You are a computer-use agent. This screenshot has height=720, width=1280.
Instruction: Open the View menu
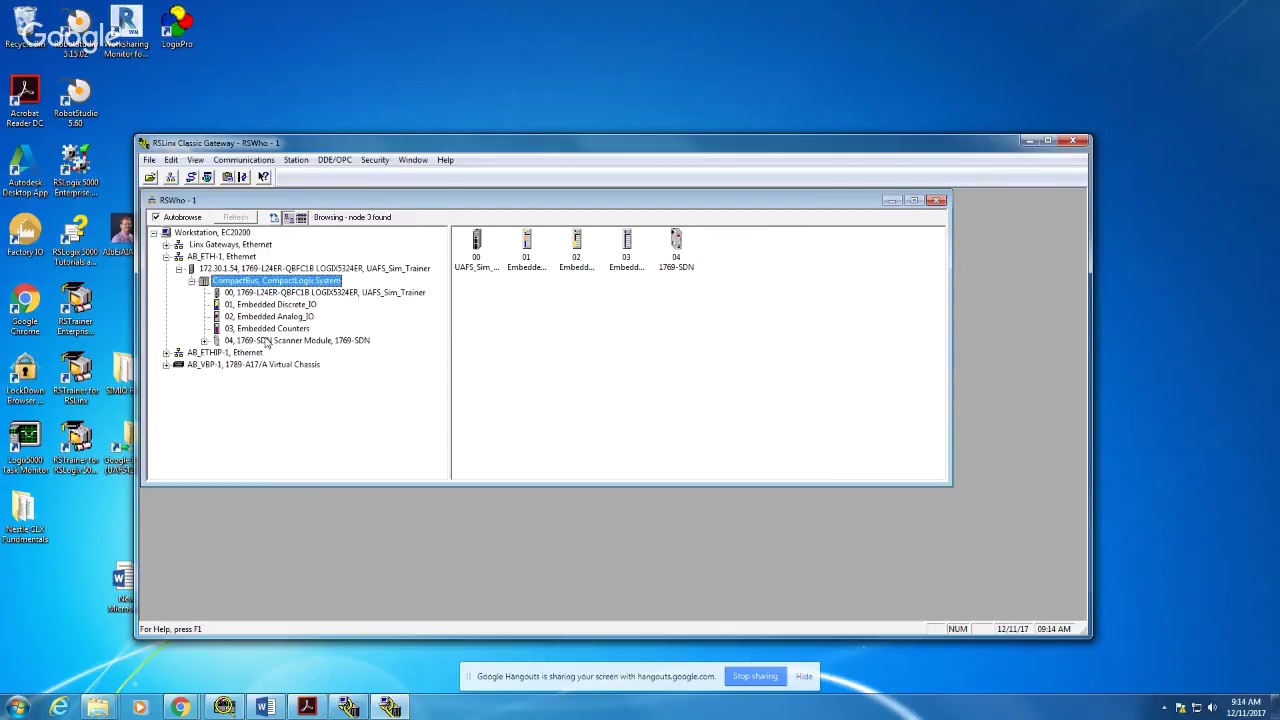tap(195, 160)
